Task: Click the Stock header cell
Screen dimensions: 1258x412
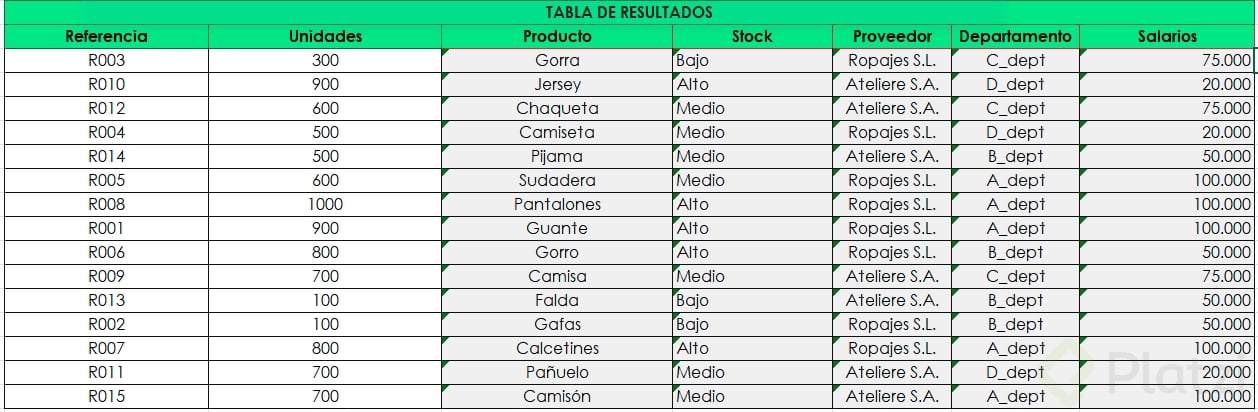Action: (752, 36)
